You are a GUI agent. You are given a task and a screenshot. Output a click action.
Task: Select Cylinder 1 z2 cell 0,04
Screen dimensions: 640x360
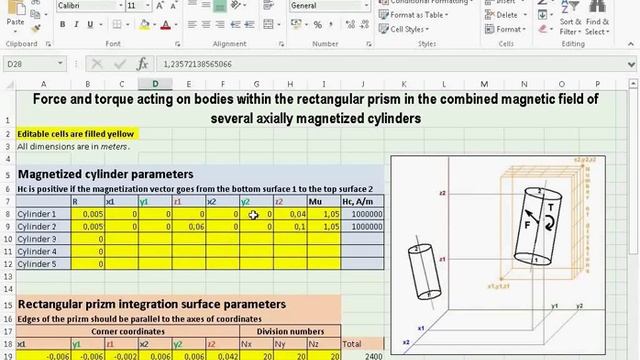click(x=290, y=214)
